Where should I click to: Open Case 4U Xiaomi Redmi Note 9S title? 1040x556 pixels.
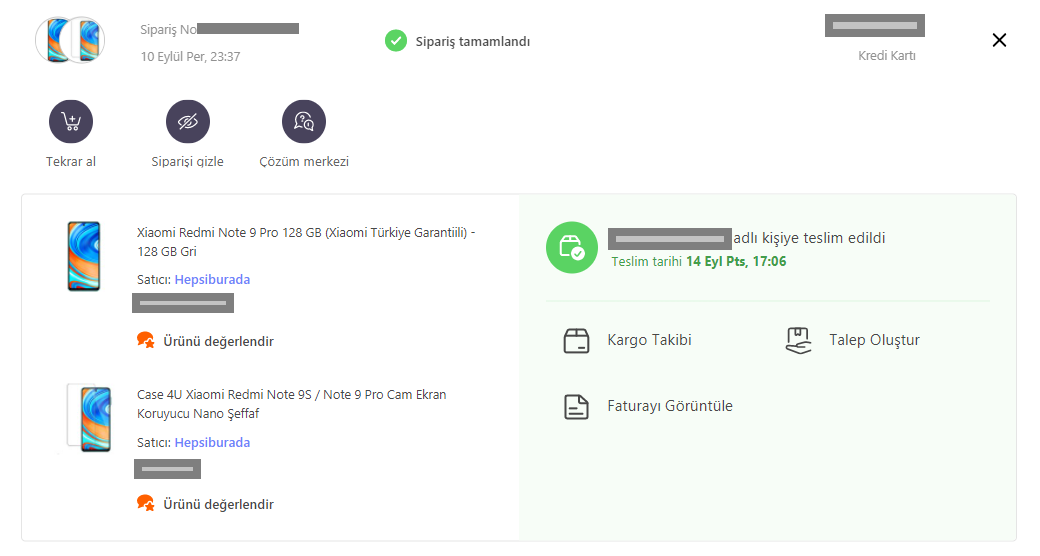click(x=291, y=404)
